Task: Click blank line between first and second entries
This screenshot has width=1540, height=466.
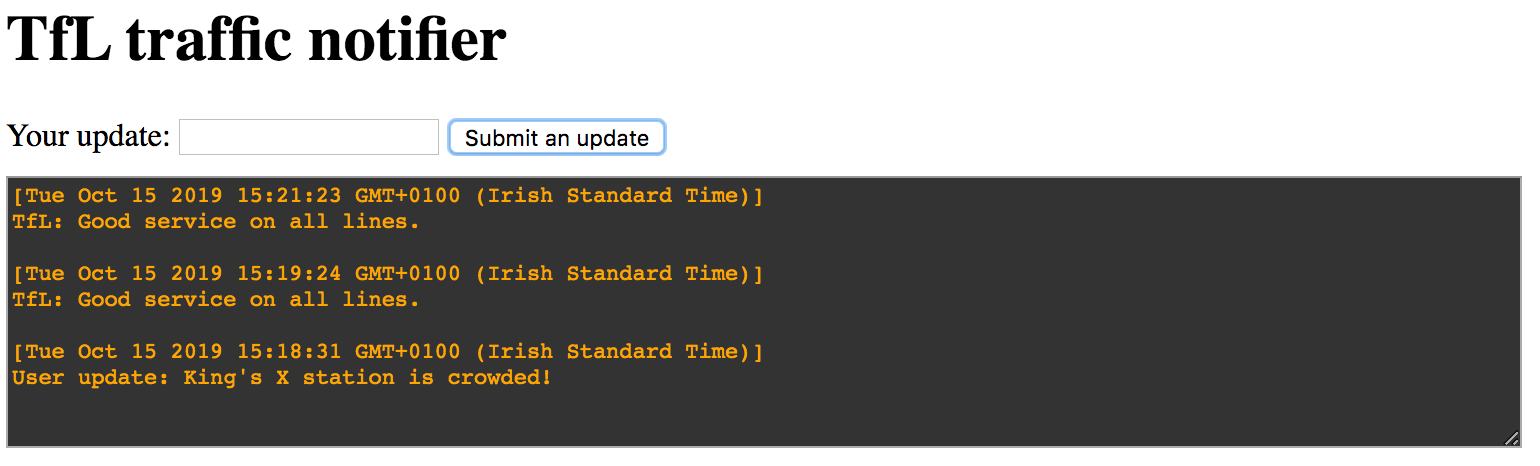Action: 760,248
